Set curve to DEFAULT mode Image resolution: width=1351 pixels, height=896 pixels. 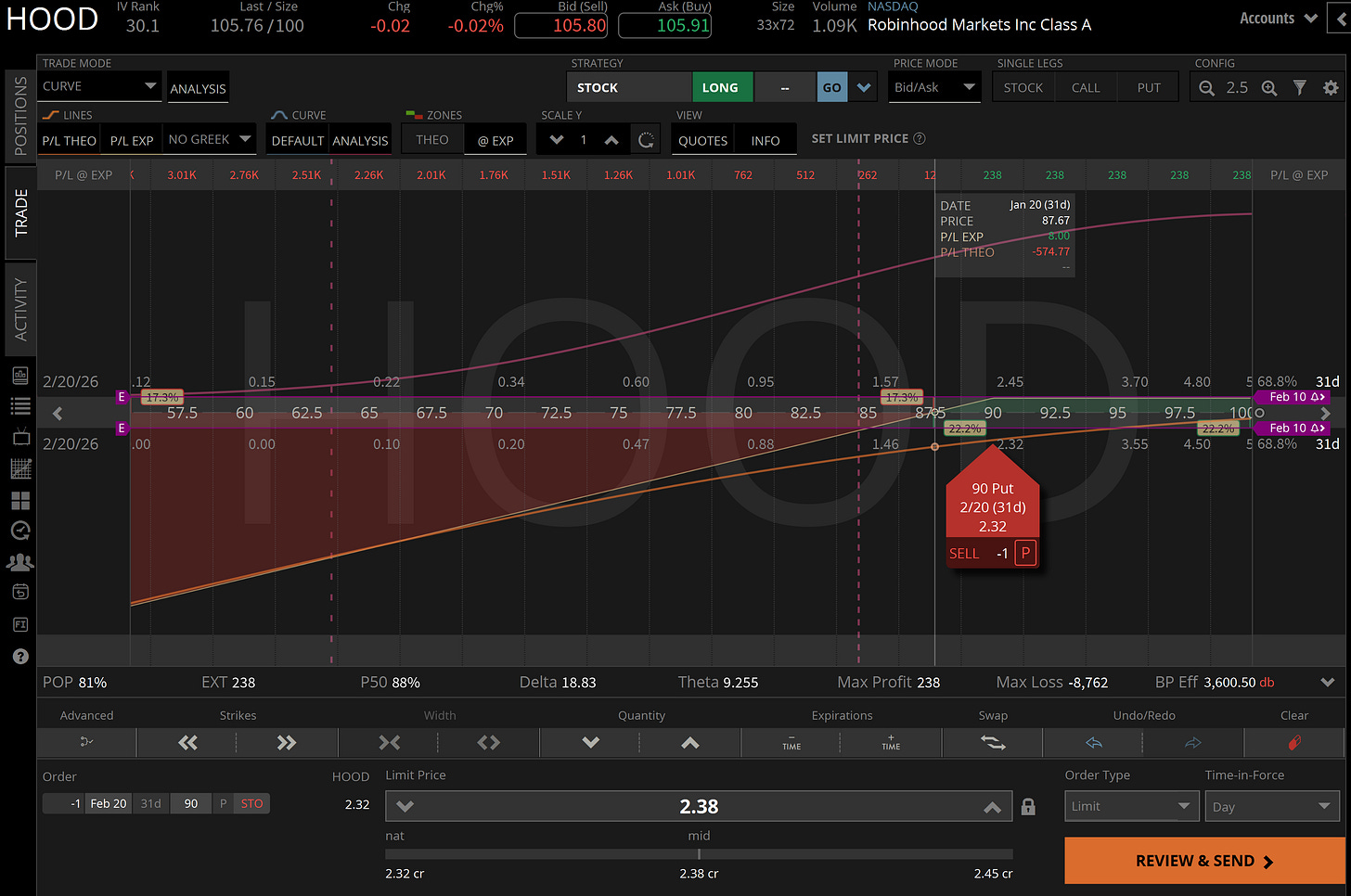[x=298, y=140]
